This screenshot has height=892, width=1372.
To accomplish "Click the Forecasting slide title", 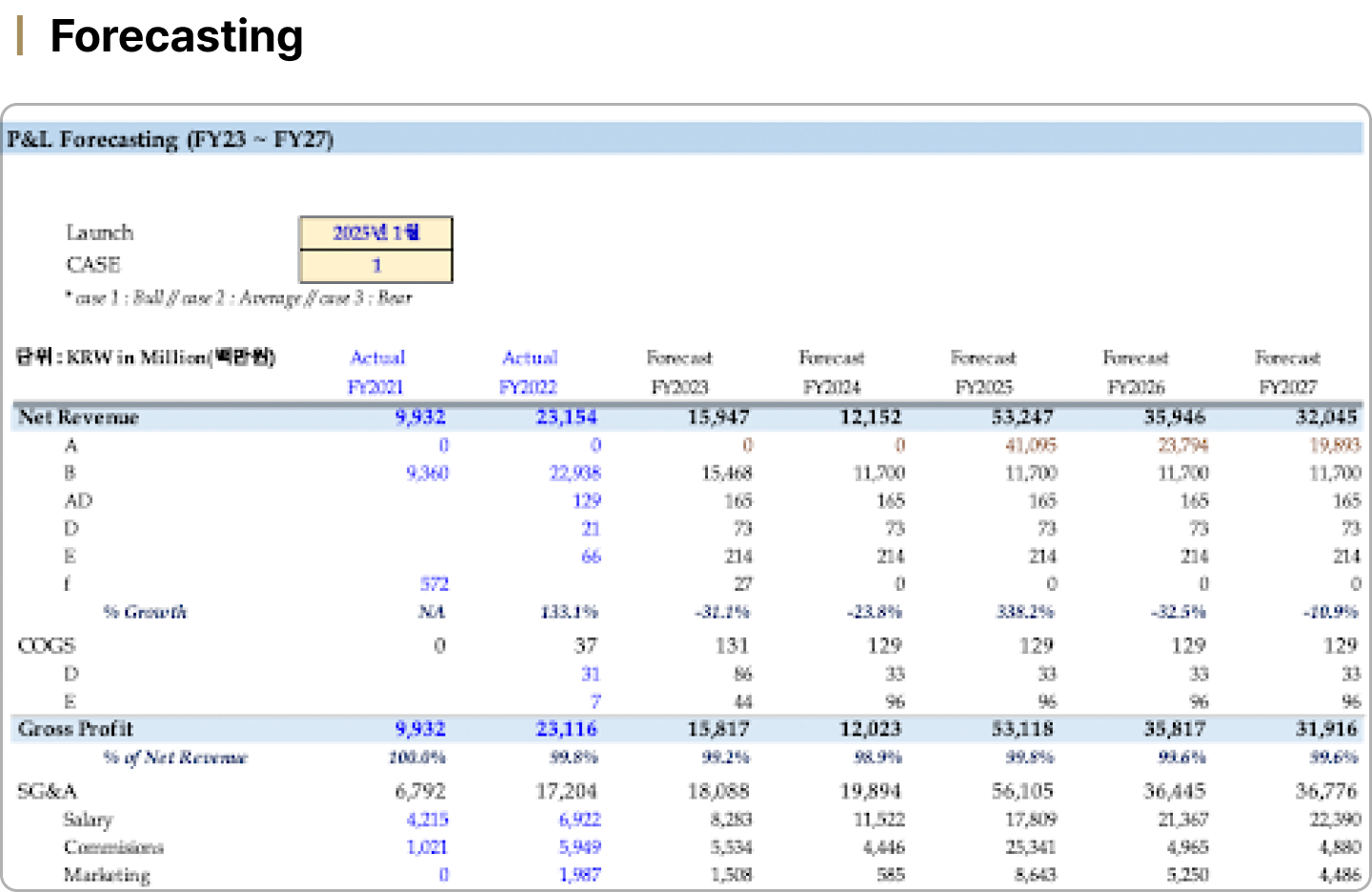I will point(176,37).
